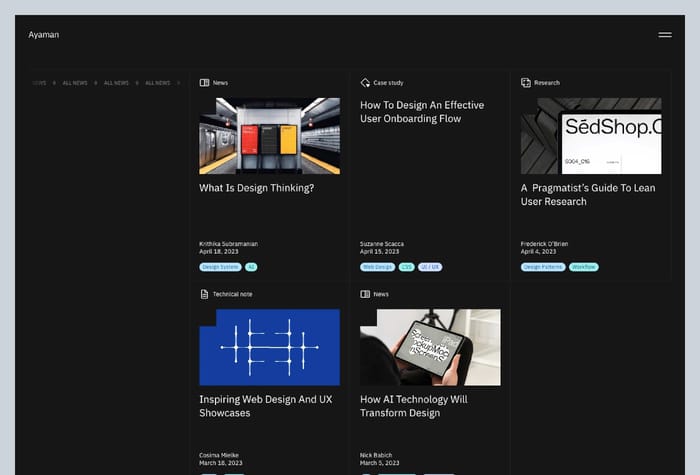Screen dimensions: 700x475
Task: Open 'A Pragmatist's Guide To Lean User Research'
Action: point(588,195)
